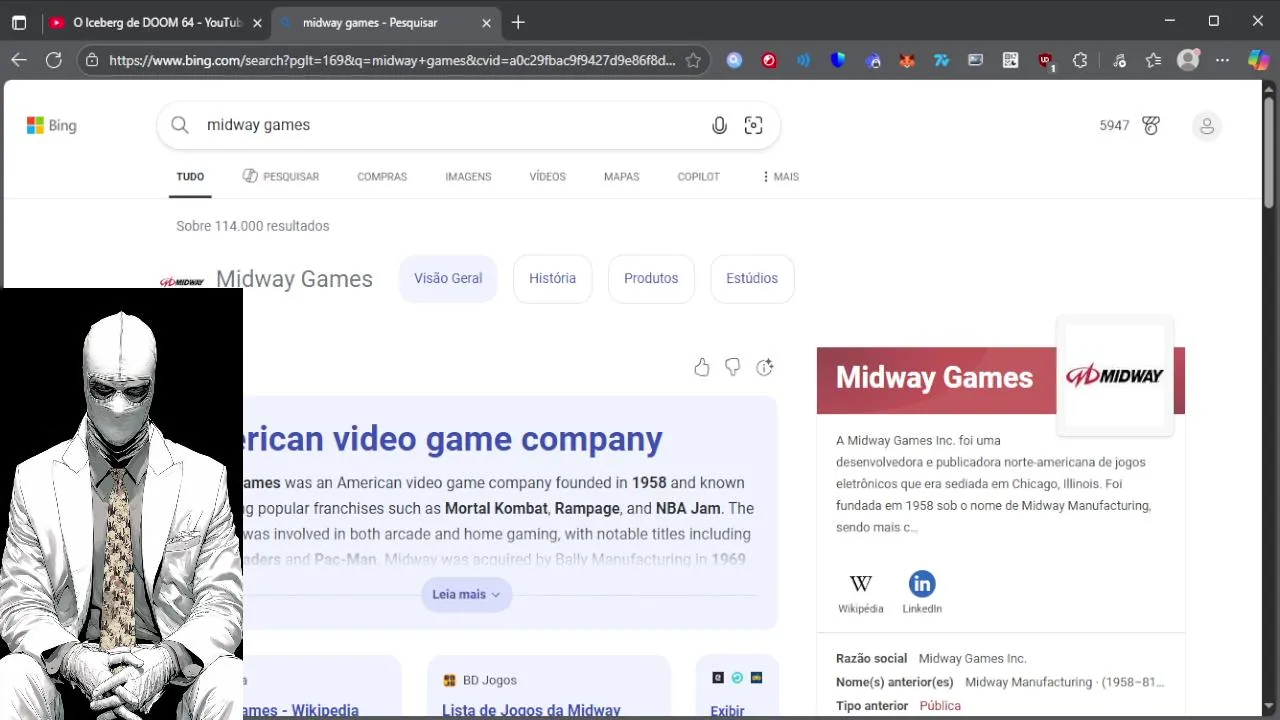Switch to the PESQUISAR tab
This screenshot has height=720, width=1280.
pyautogui.click(x=280, y=176)
